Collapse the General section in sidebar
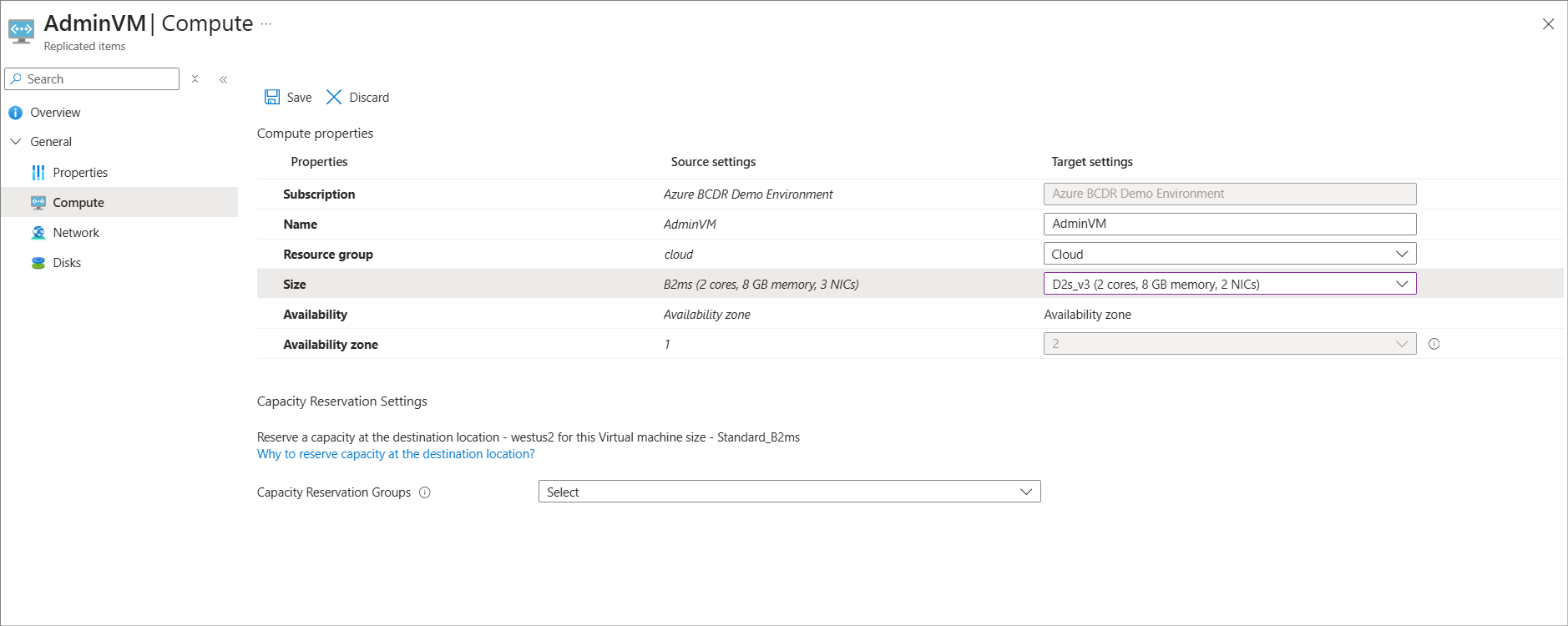Viewport: 1568px width, 626px height. pos(15,142)
